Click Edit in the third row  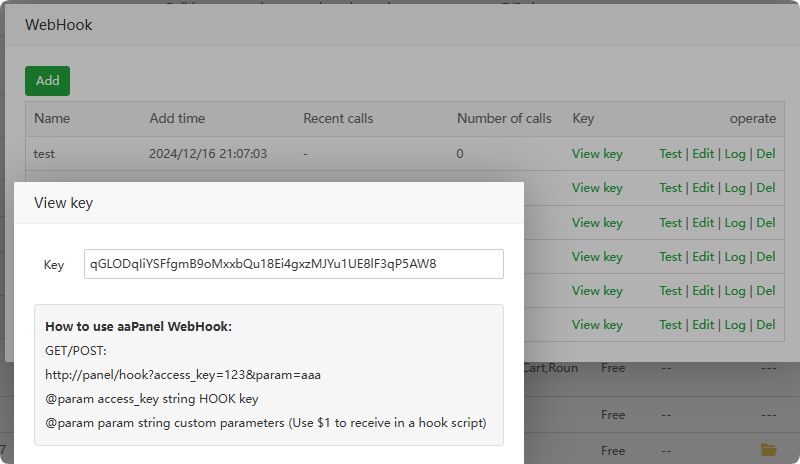(703, 222)
